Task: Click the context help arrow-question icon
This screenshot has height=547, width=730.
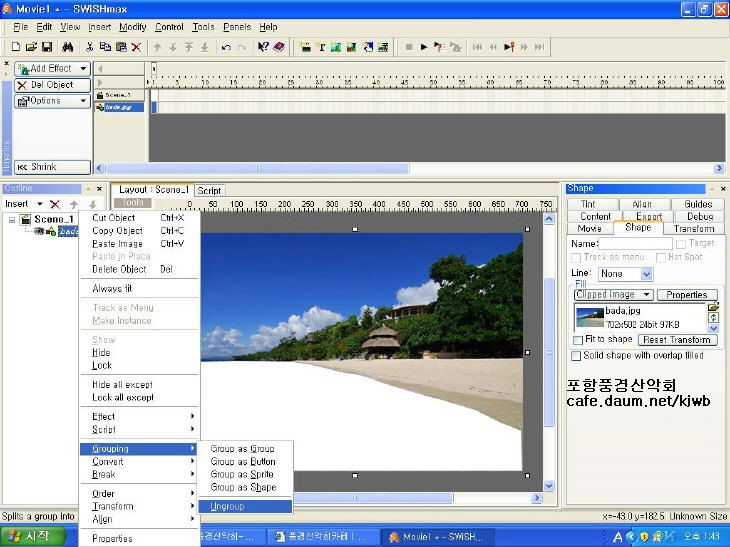Action: tap(263, 47)
